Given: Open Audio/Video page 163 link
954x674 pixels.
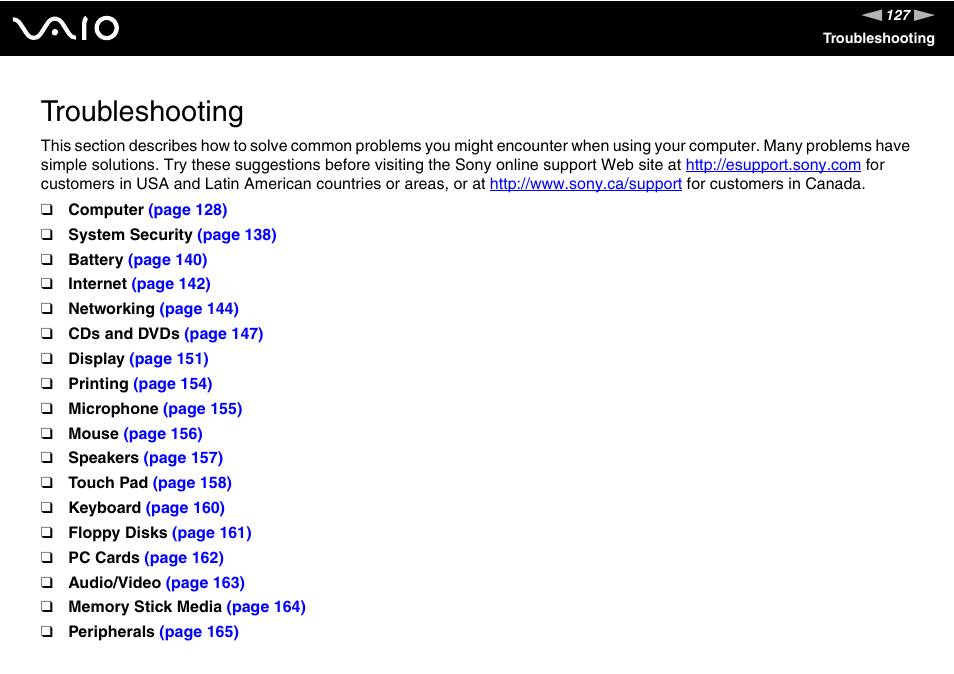Looking at the screenshot, I should click(x=205, y=583).
